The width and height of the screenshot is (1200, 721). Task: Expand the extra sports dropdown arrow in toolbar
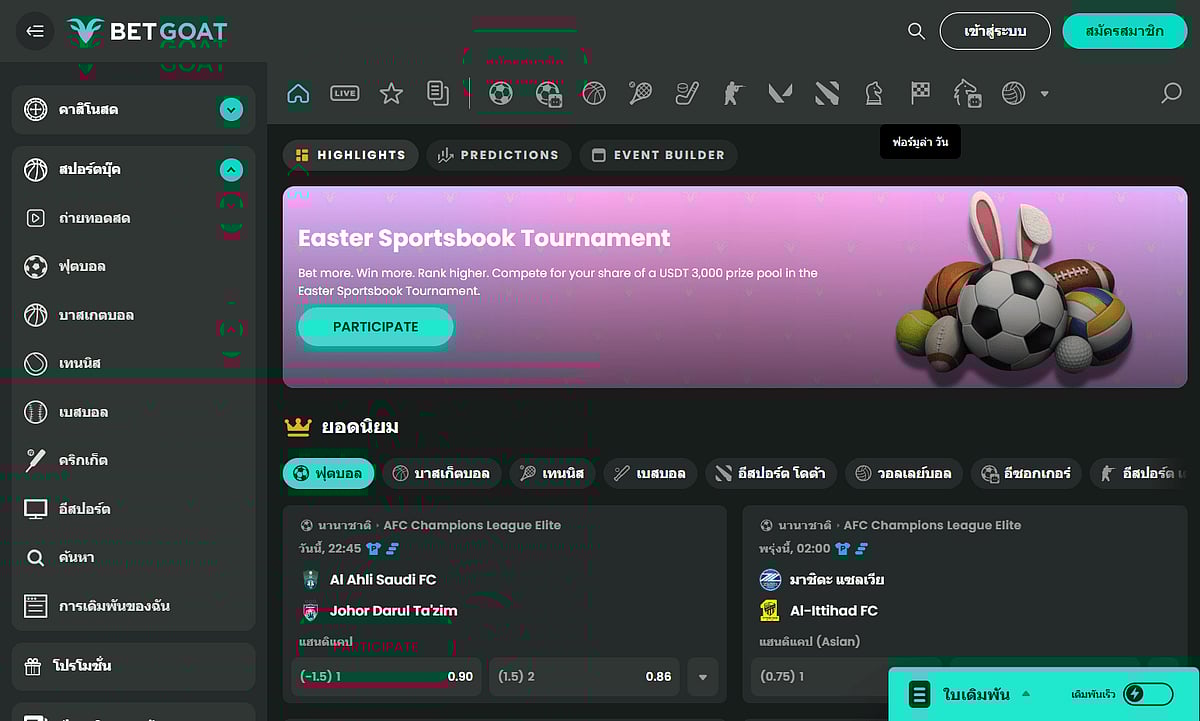click(1044, 93)
